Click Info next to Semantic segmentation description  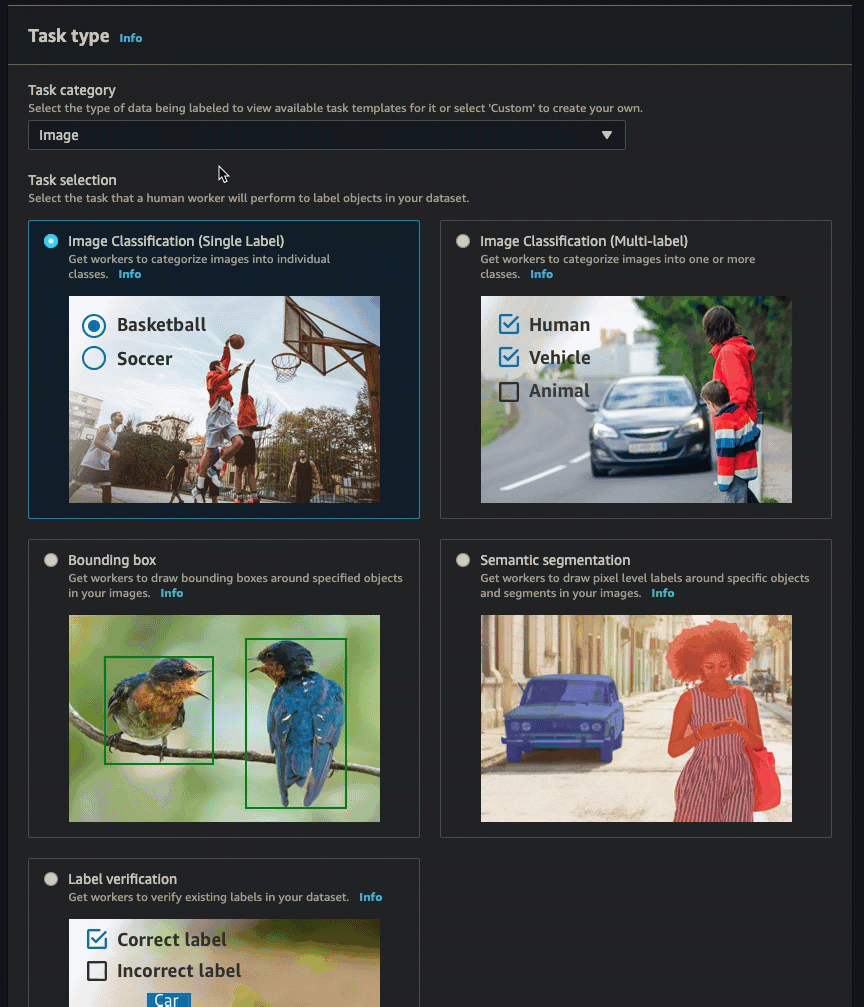pos(662,593)
